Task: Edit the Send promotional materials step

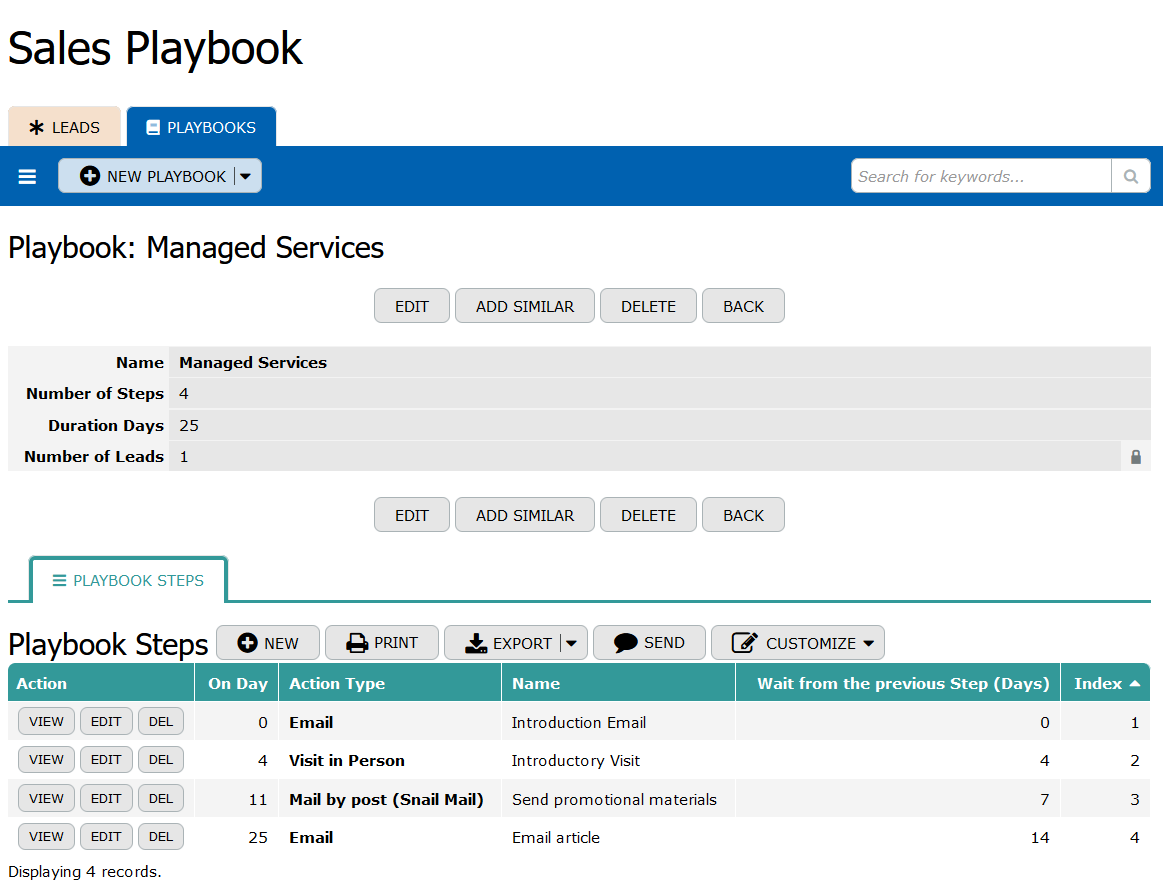Action: pos(106,798)
